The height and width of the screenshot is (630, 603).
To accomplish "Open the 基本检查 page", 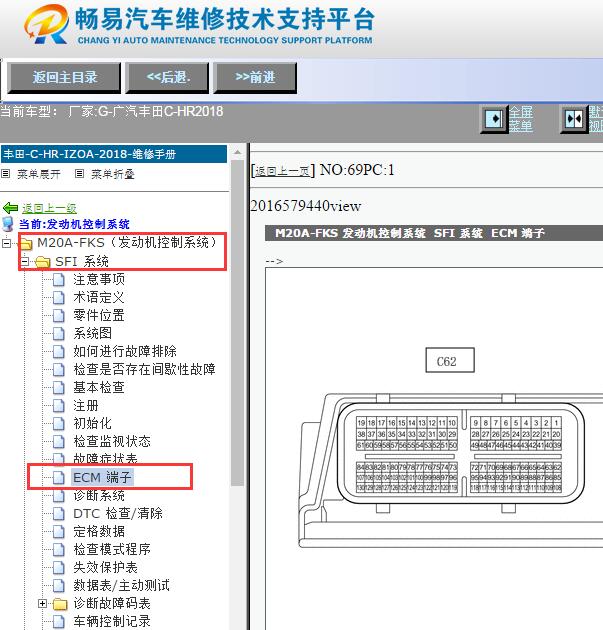I will click(x=99, y=387).
